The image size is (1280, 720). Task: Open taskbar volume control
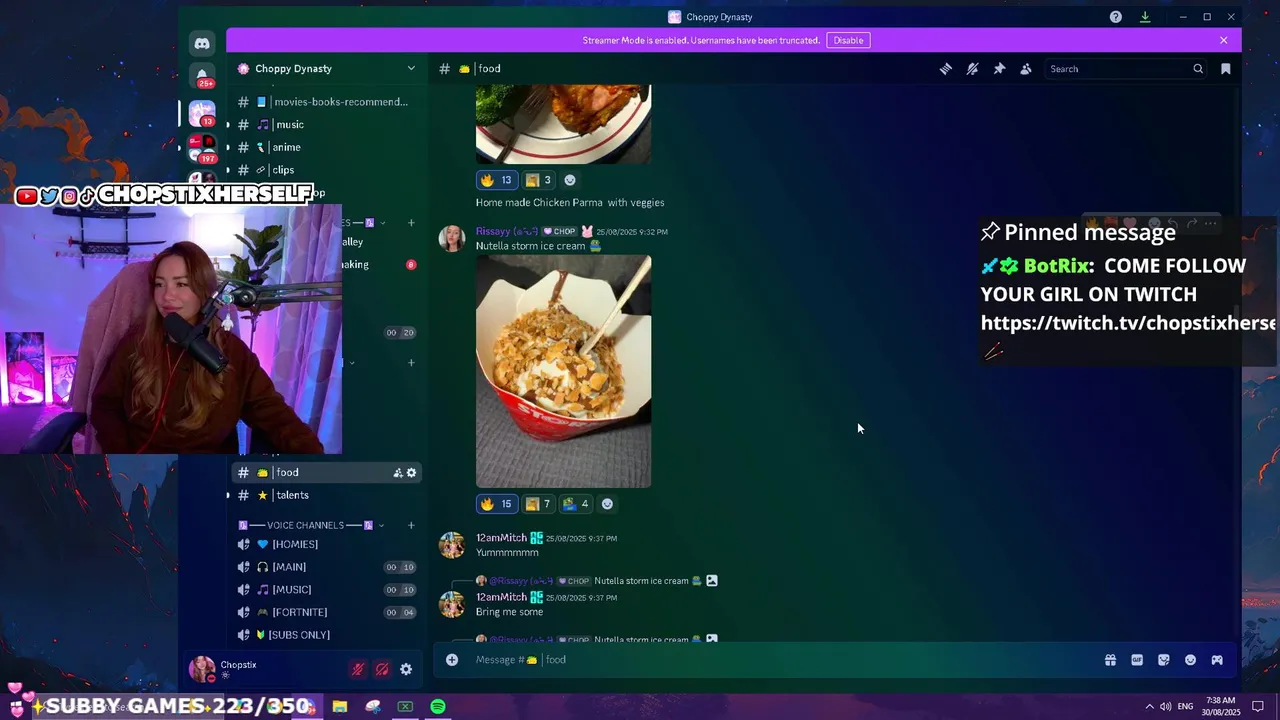1166,707
